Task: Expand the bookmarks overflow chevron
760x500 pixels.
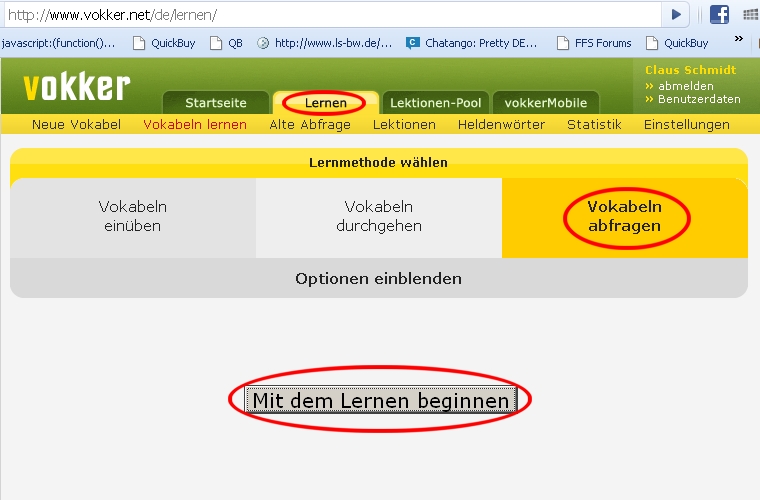Action: (x=739, y=39)
